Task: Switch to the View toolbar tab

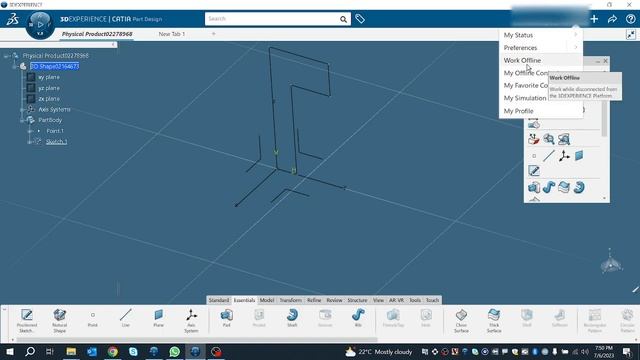Action: tap(378, 300)
